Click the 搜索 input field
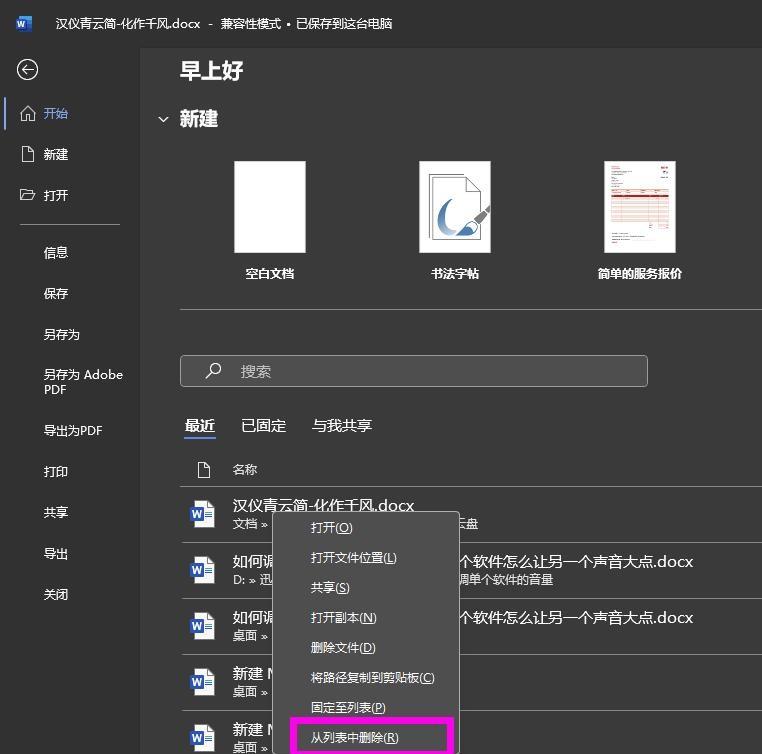The image size is (762, 754). click(414, 371)
